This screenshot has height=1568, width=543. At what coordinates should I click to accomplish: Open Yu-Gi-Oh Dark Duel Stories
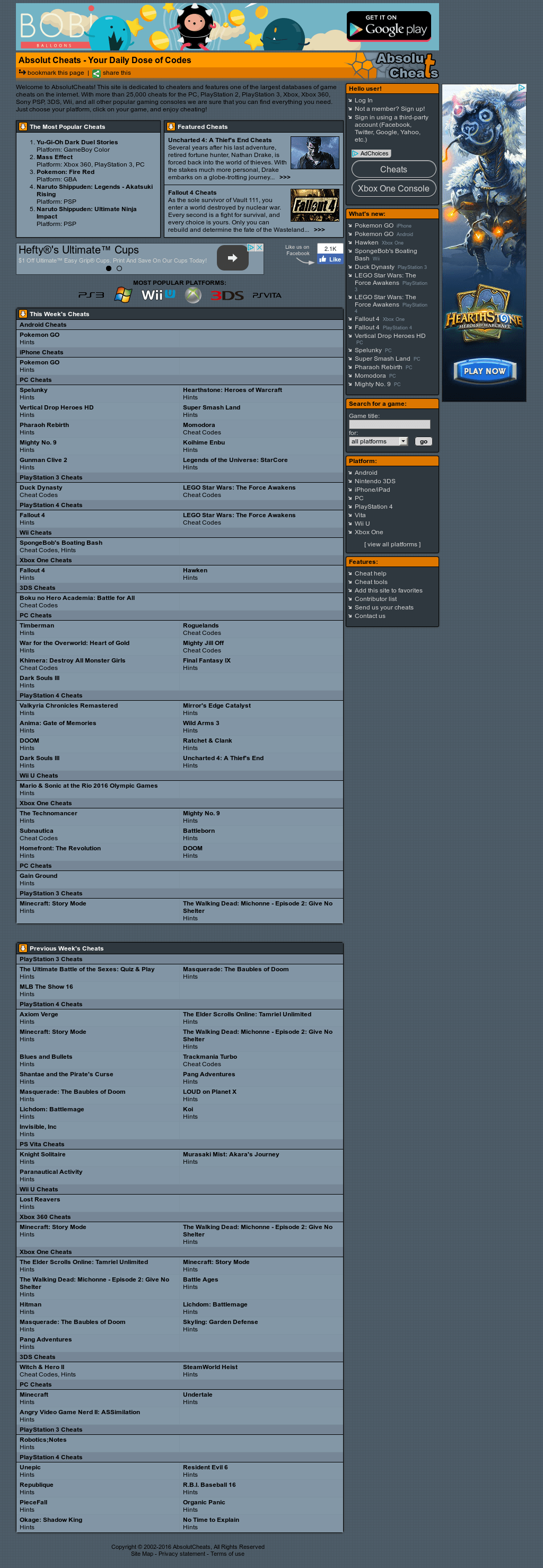pyautogui.click(x=77, y=142)
